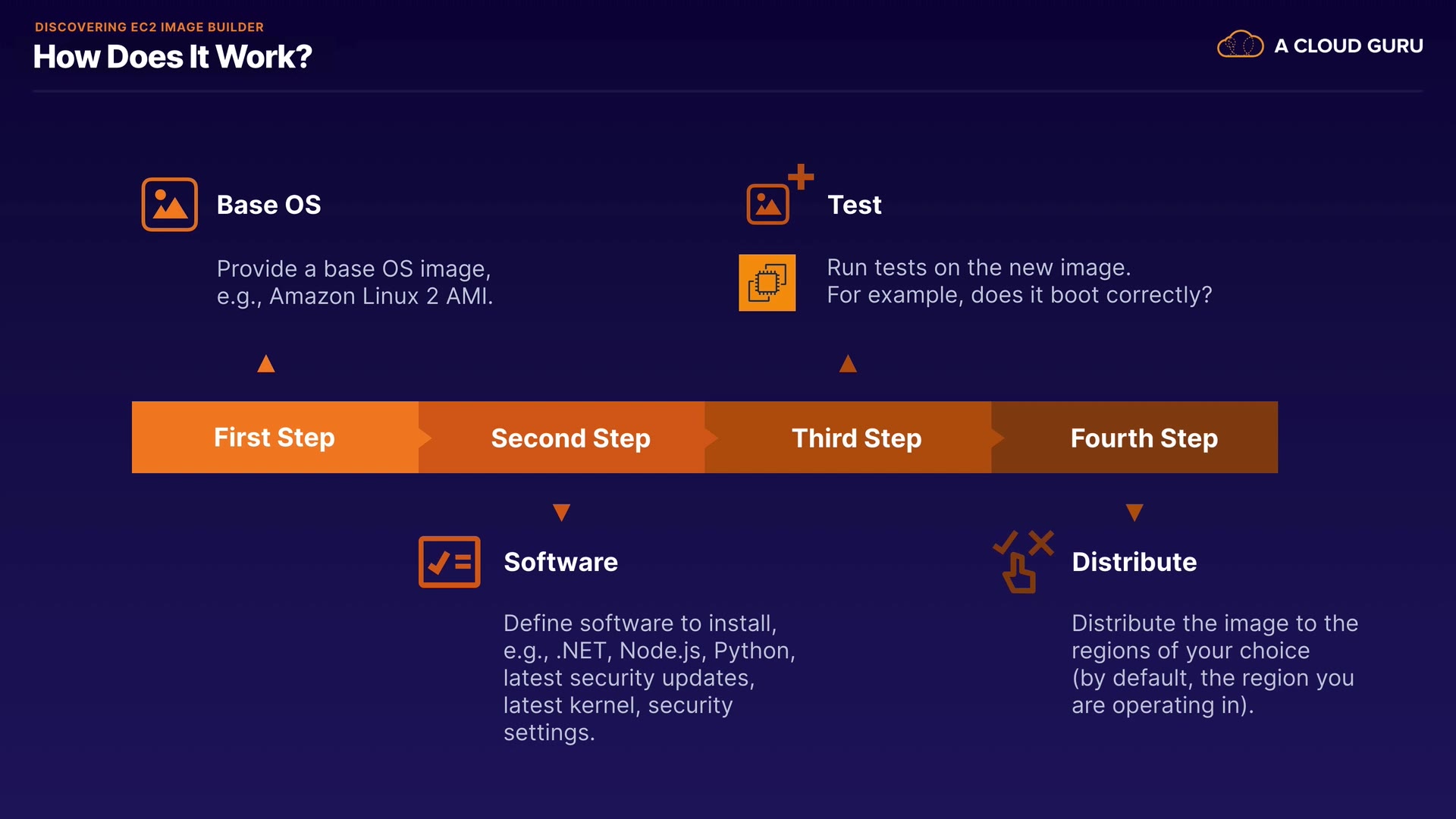Click the Software checklist icon
1456x819 pixels.
pos(449,562)
